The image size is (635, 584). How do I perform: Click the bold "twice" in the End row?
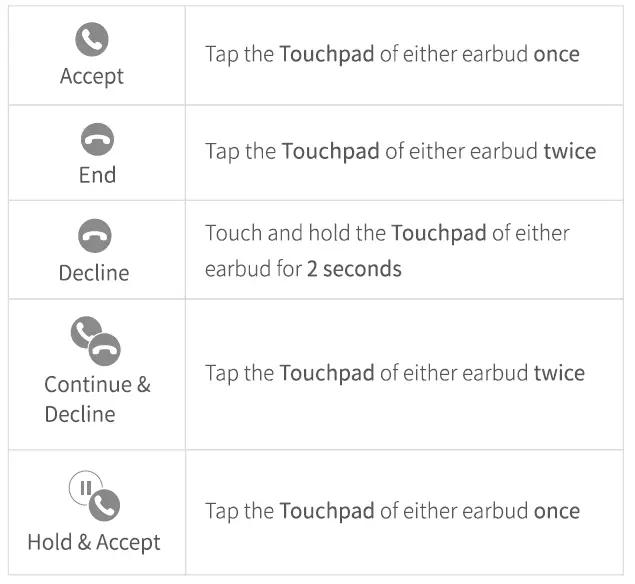point(569,152)
